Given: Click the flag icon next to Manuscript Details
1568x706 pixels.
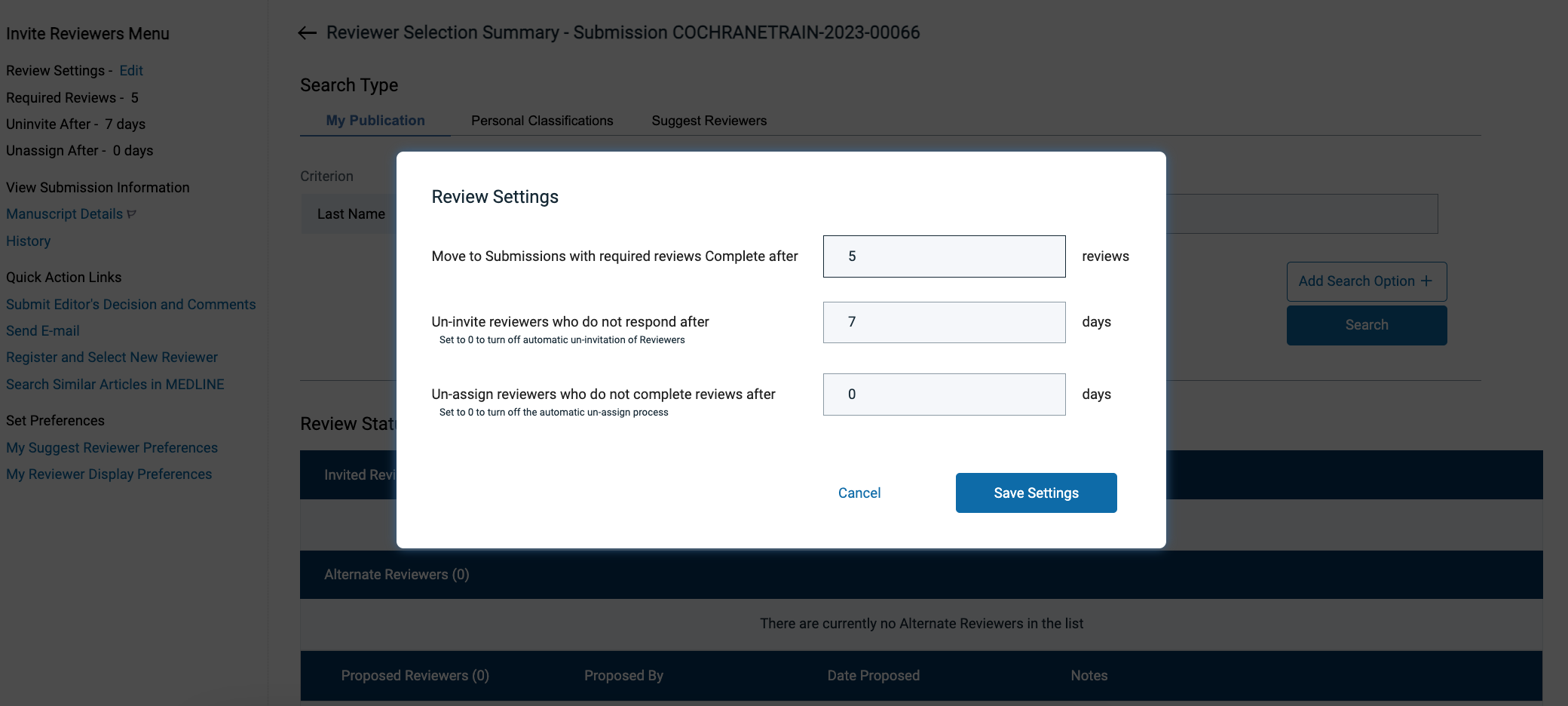Looking at the screenshot, I should pos(132,214).
